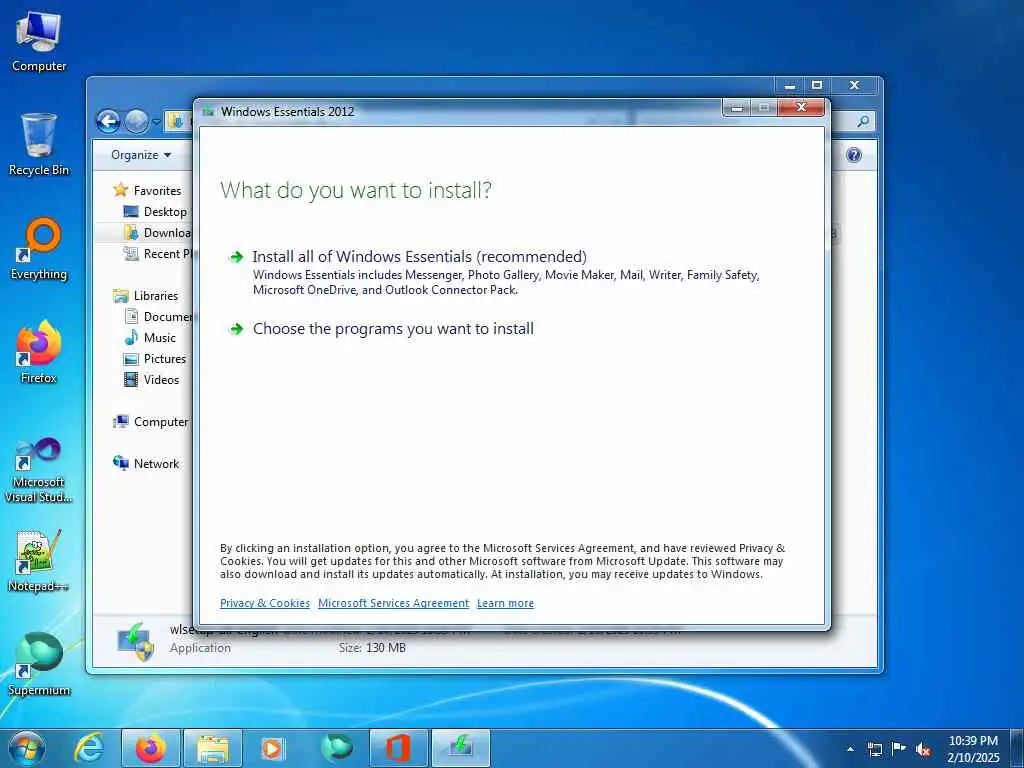The width and height of the screenshot is (1024, 768).
Task: Select Downloads under Favorites
Action: pos(157,232)
